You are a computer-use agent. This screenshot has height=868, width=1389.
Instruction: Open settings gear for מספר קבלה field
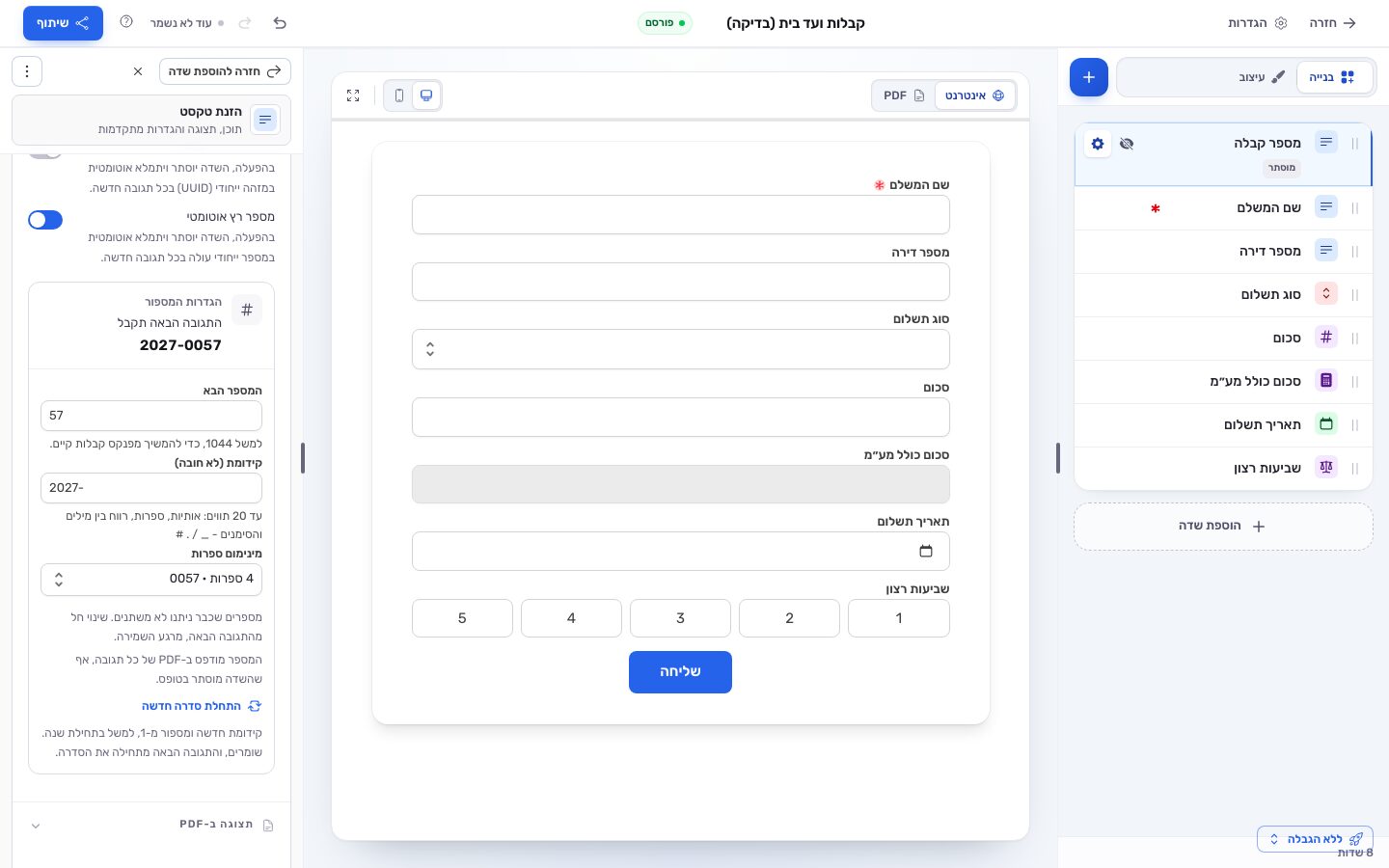(x=1098, y=144)
